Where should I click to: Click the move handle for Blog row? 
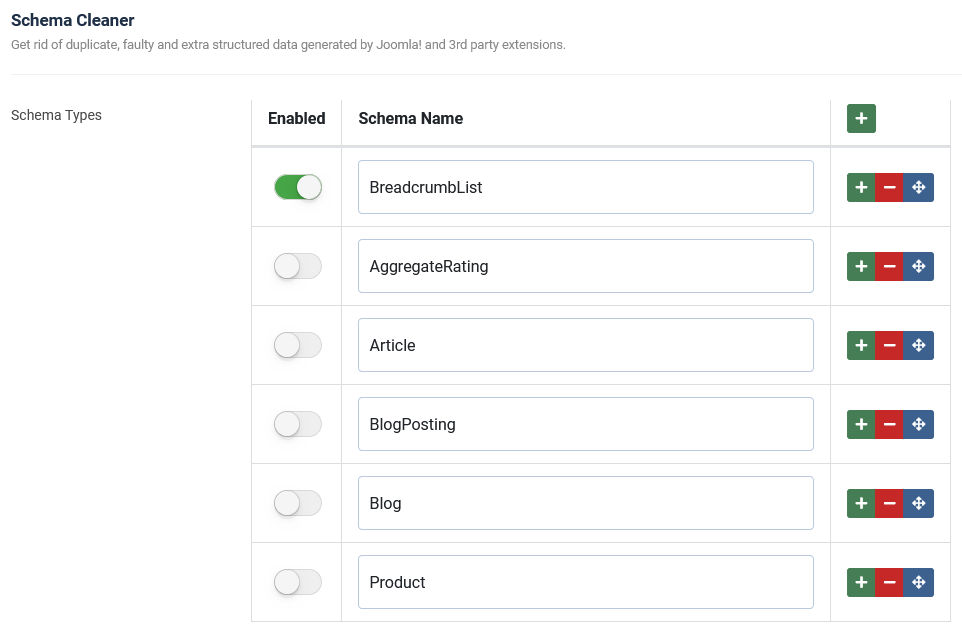click(x=919, y=504)
